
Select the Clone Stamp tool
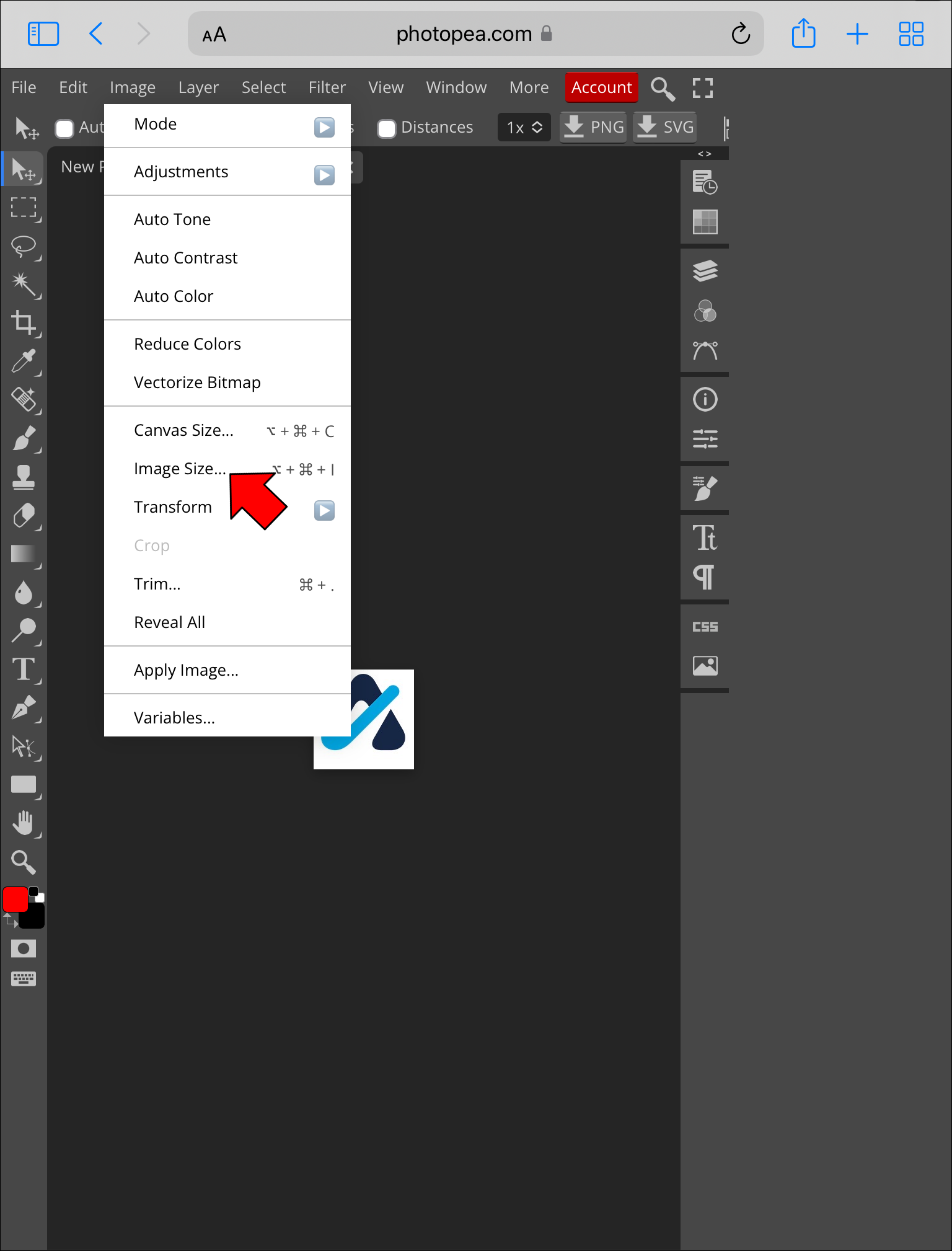[24, 477]
